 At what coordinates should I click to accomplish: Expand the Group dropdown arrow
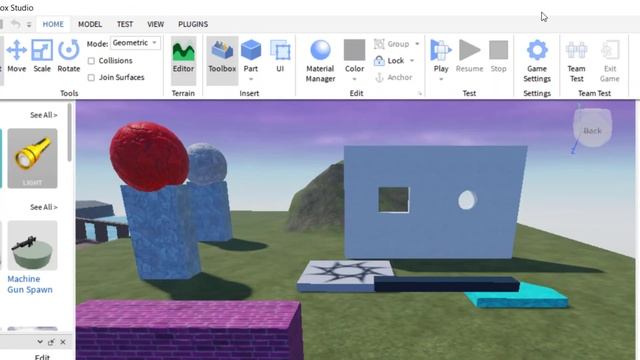(417, 44)
